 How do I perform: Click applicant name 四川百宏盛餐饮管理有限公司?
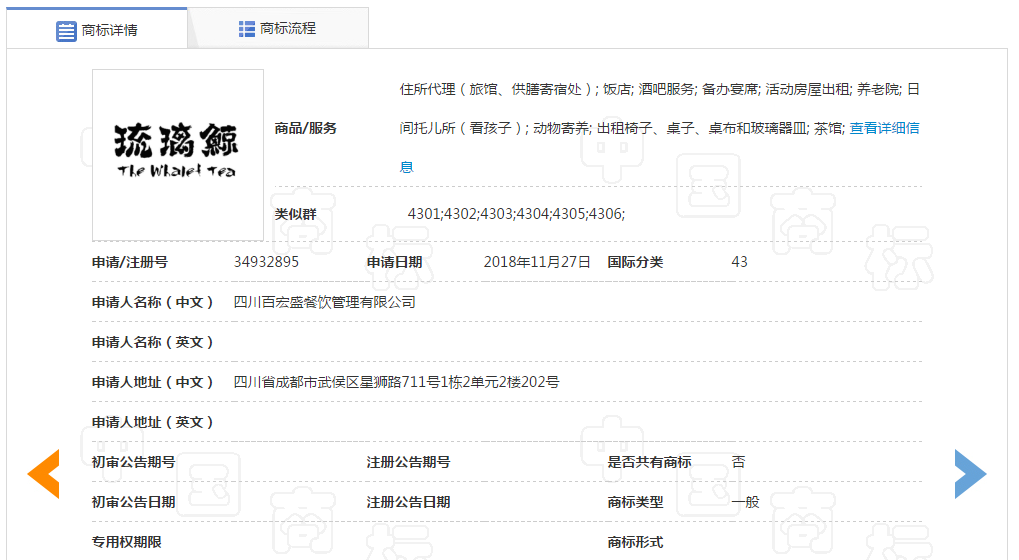(324, 302)
